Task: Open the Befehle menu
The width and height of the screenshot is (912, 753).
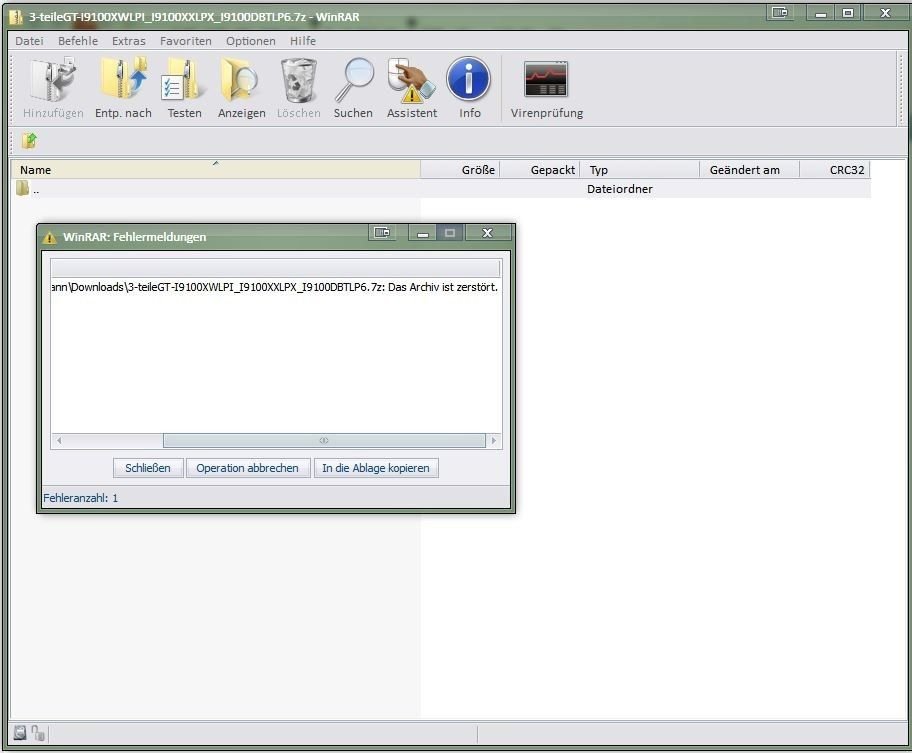Action: tap(78, 41)
